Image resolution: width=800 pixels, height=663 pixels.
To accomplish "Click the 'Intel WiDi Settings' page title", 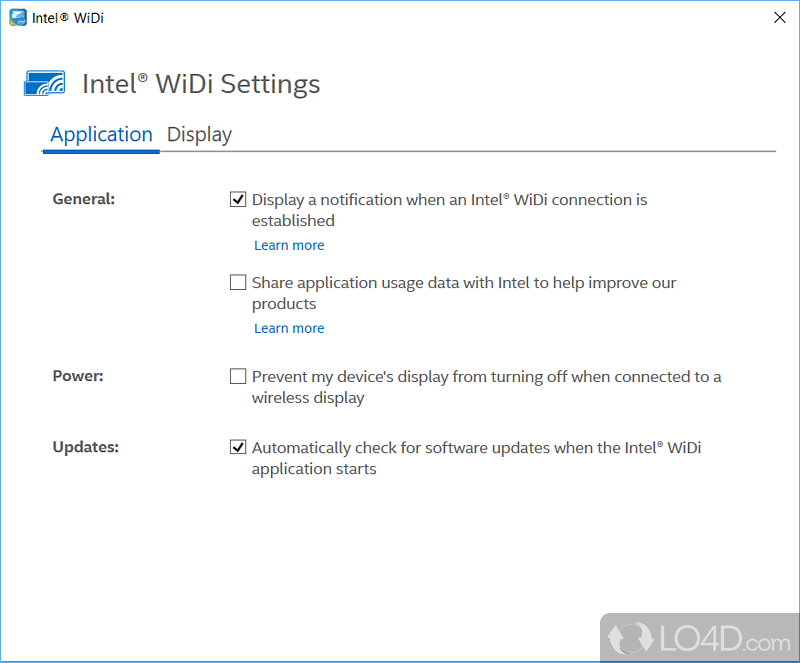I will point(201,83).
